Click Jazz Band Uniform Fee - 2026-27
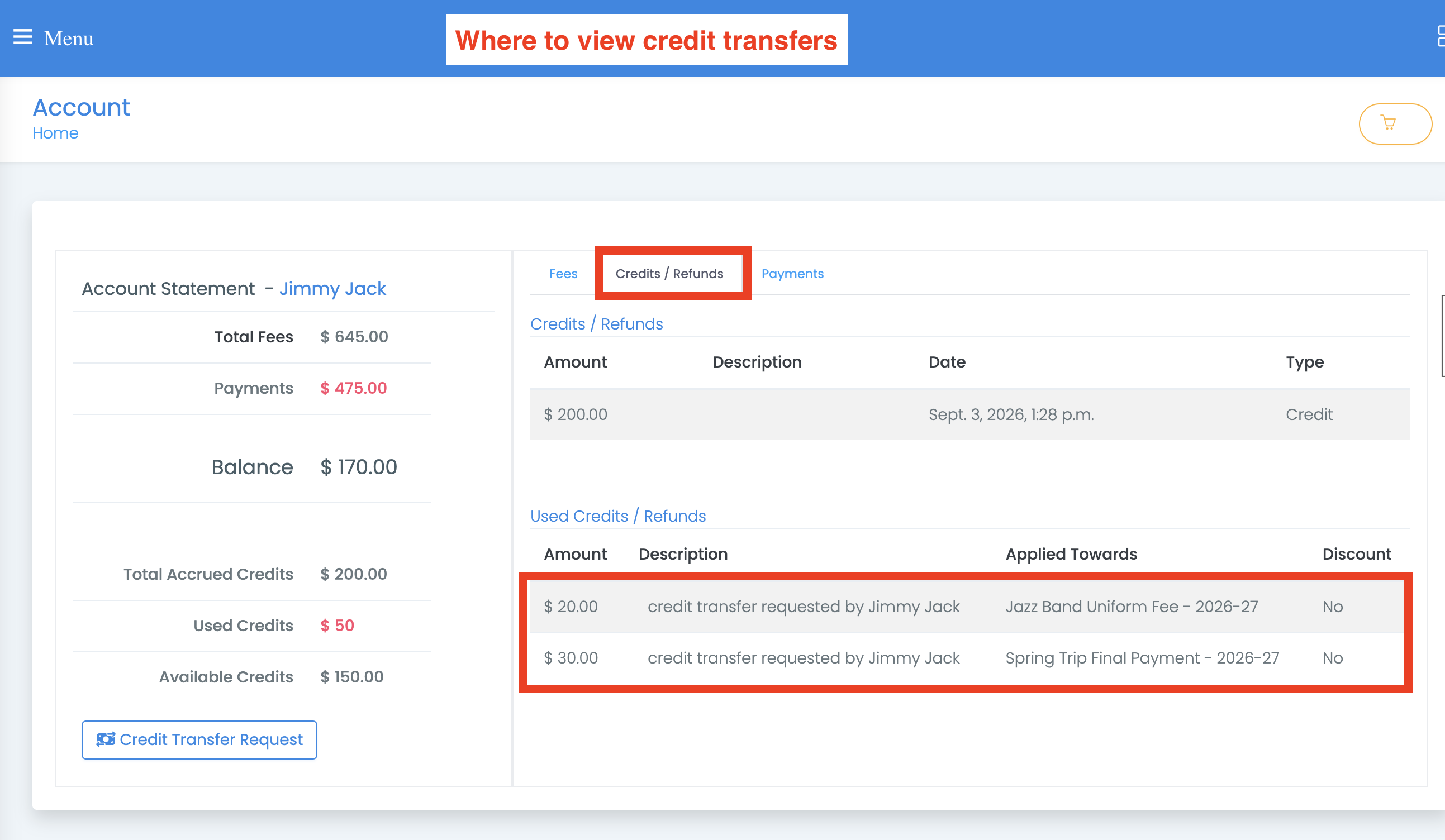Image resolution: width=1445 pixels, height=840 pixels. (x=1132, y=606)
